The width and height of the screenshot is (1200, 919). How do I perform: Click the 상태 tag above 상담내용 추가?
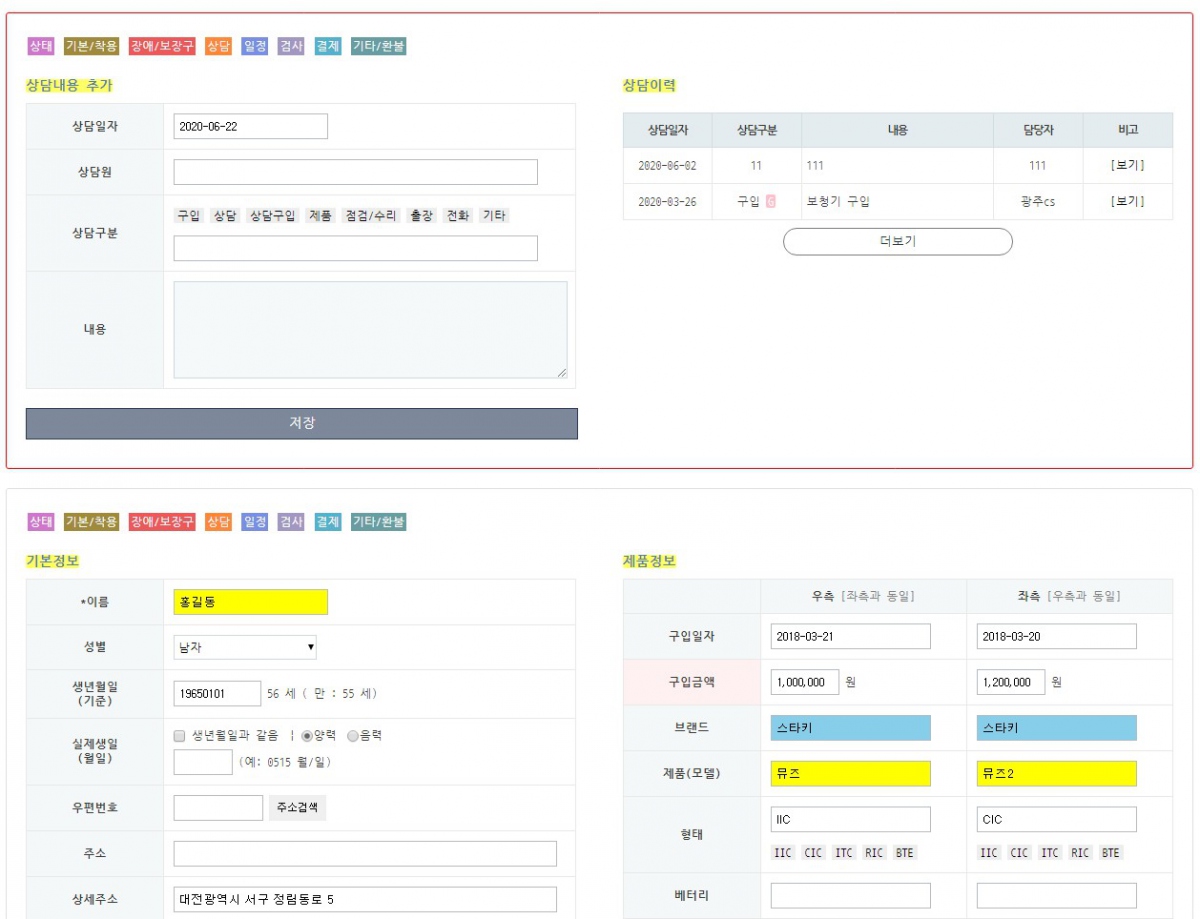click(41, 46)
